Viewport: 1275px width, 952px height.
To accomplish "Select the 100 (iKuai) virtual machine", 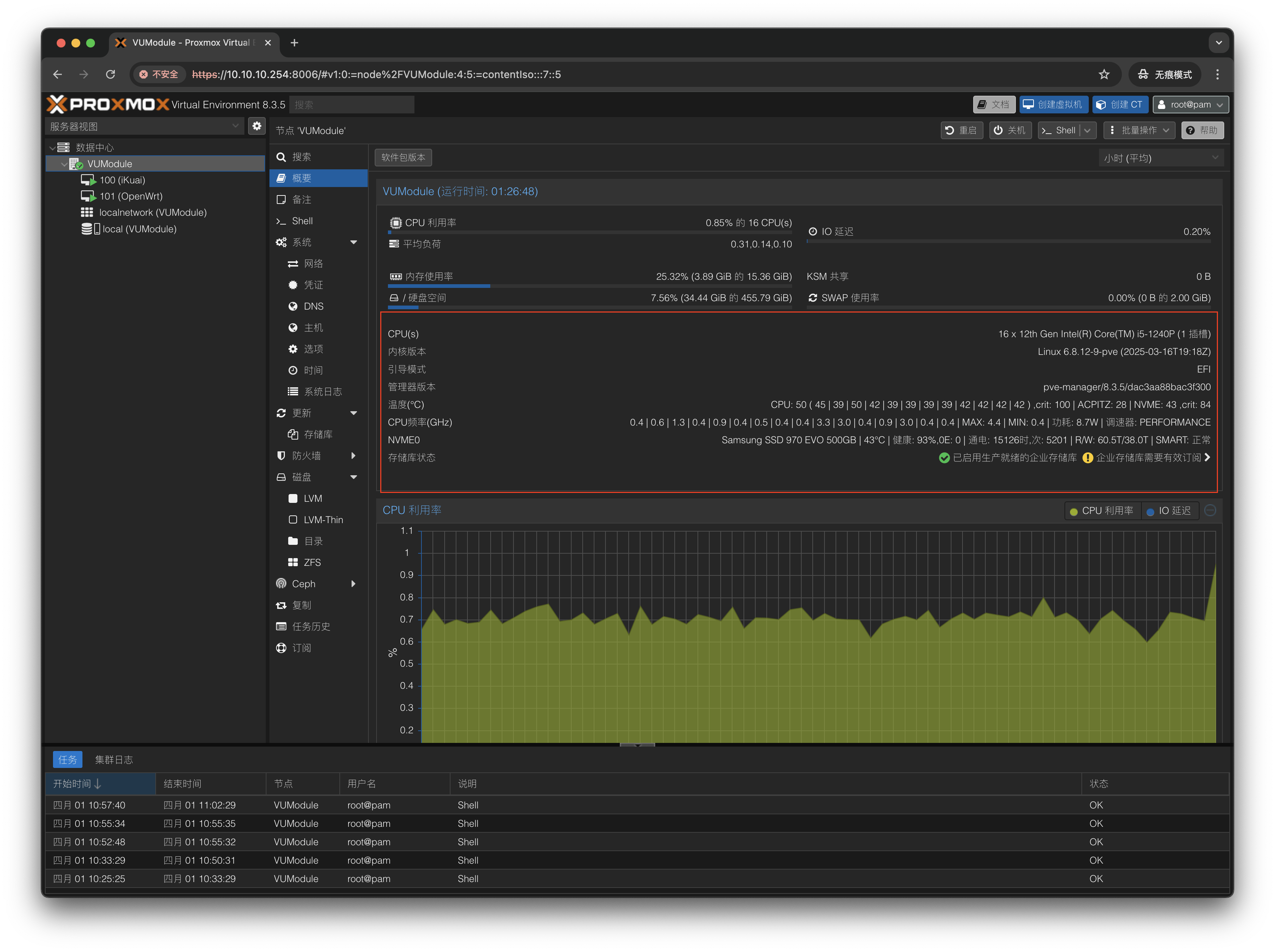I will (122, 180).
